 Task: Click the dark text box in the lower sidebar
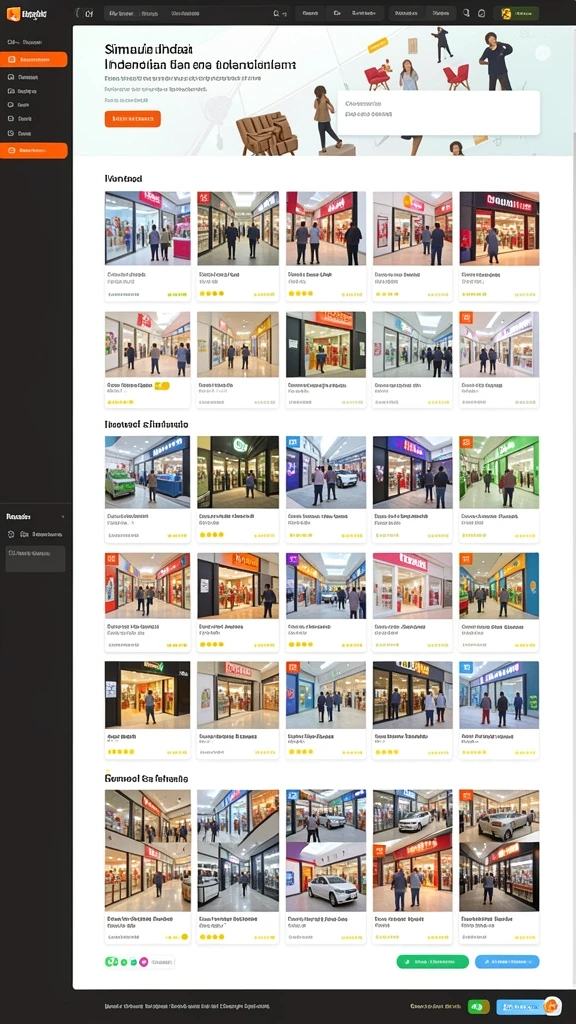click(x=35, y=559)
